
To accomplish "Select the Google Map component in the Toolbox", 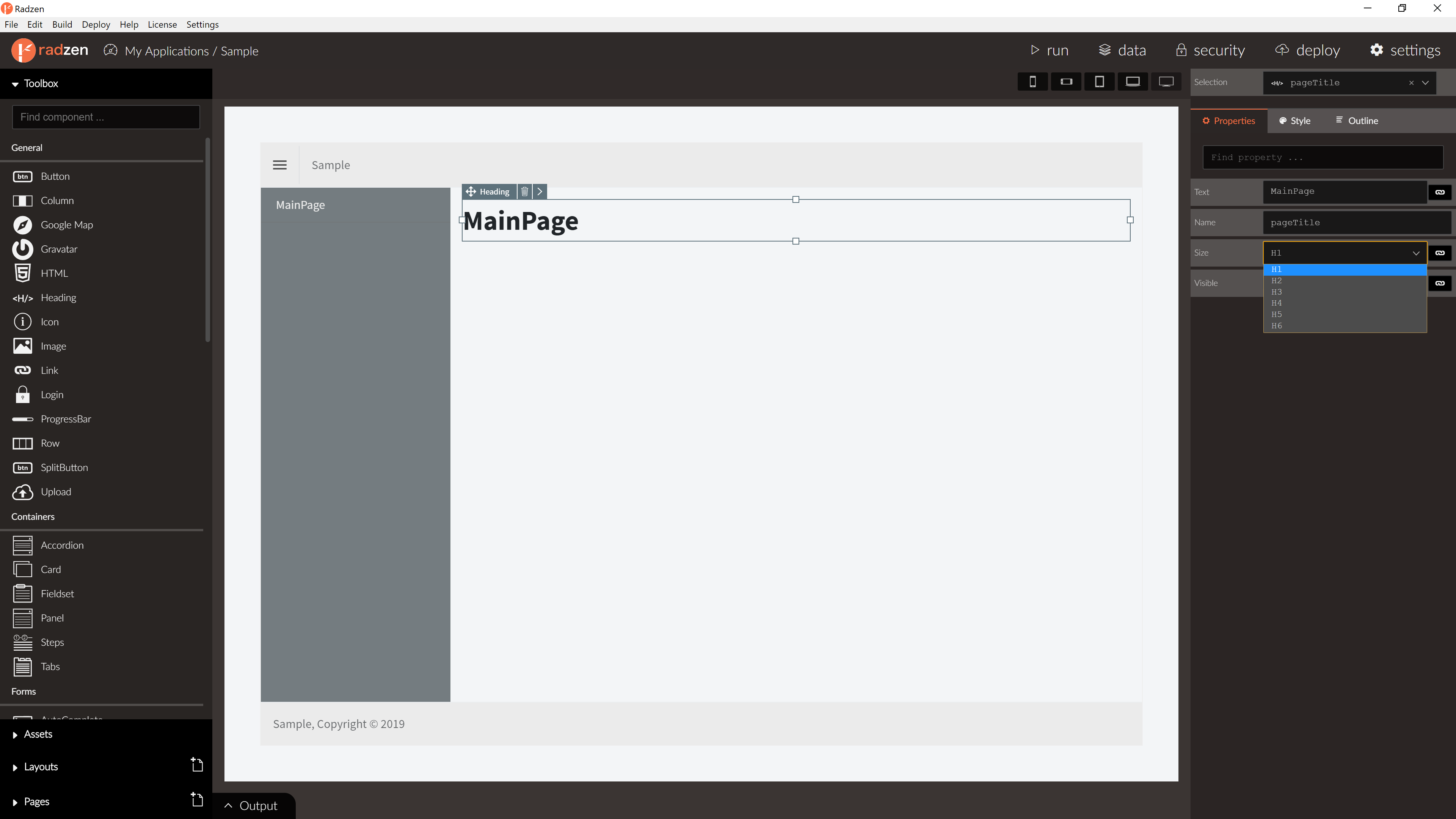I will pyautogui.click(x=67, y=225).
